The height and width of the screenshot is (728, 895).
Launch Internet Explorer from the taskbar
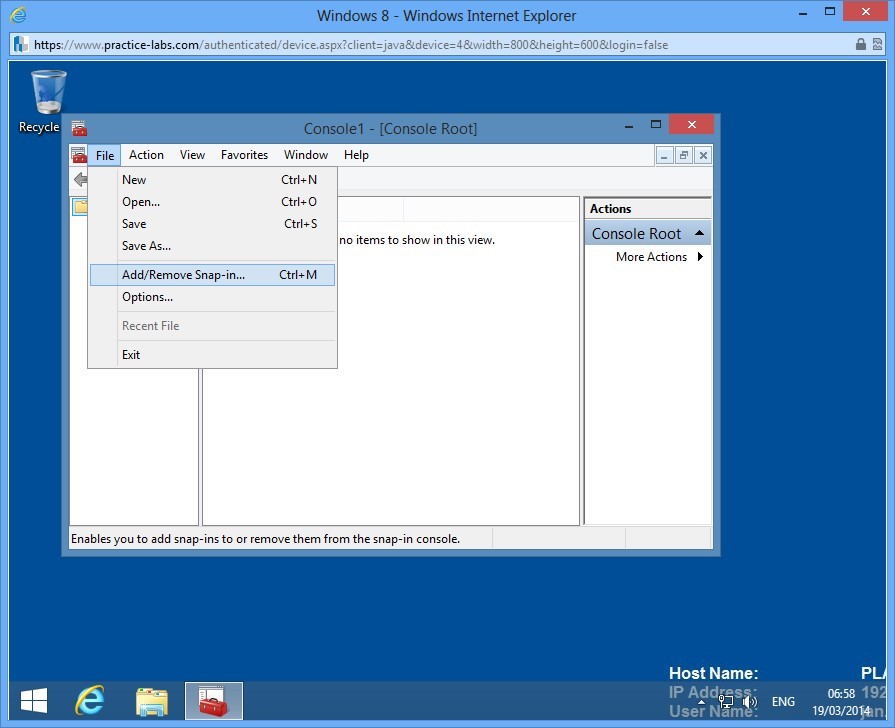90,702
